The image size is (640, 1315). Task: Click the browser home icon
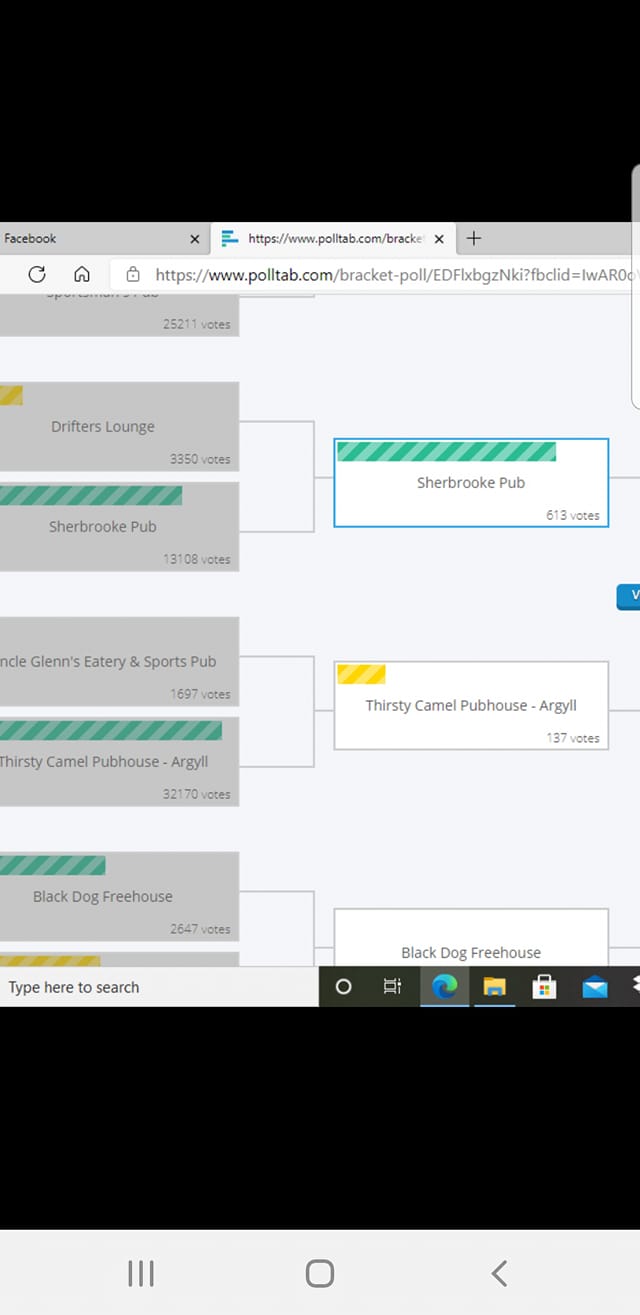tap(83, 274)
